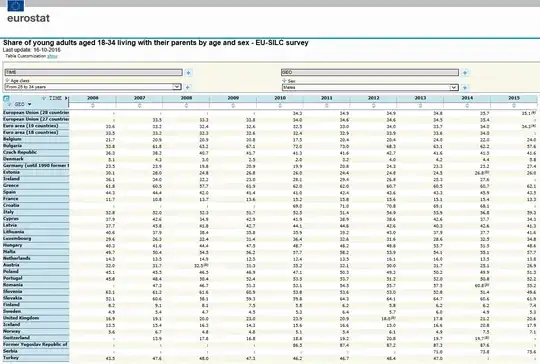The image size is (540, 364).
Task: Select the 2010 column header
Action: 280,98
